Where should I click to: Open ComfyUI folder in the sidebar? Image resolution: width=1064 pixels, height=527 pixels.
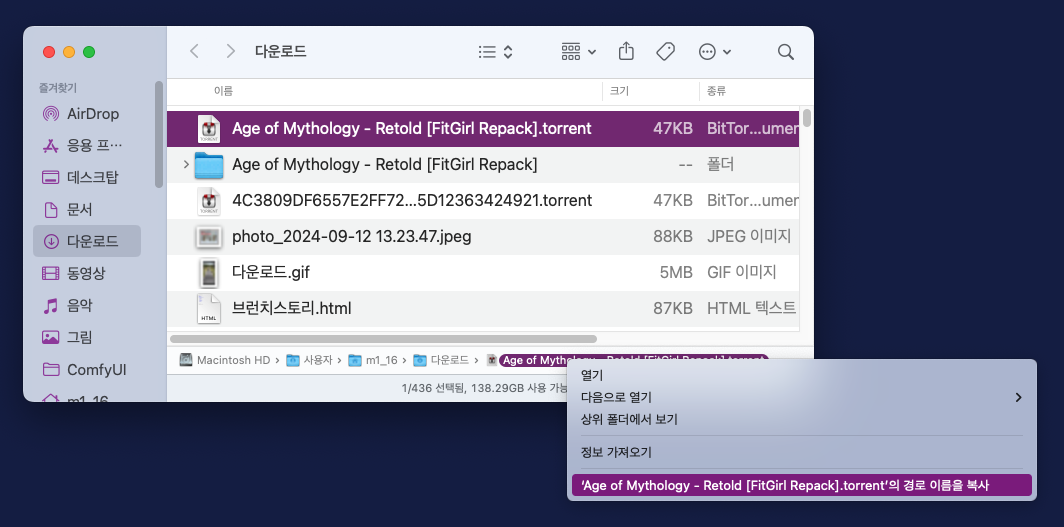(x=87, y=370)
